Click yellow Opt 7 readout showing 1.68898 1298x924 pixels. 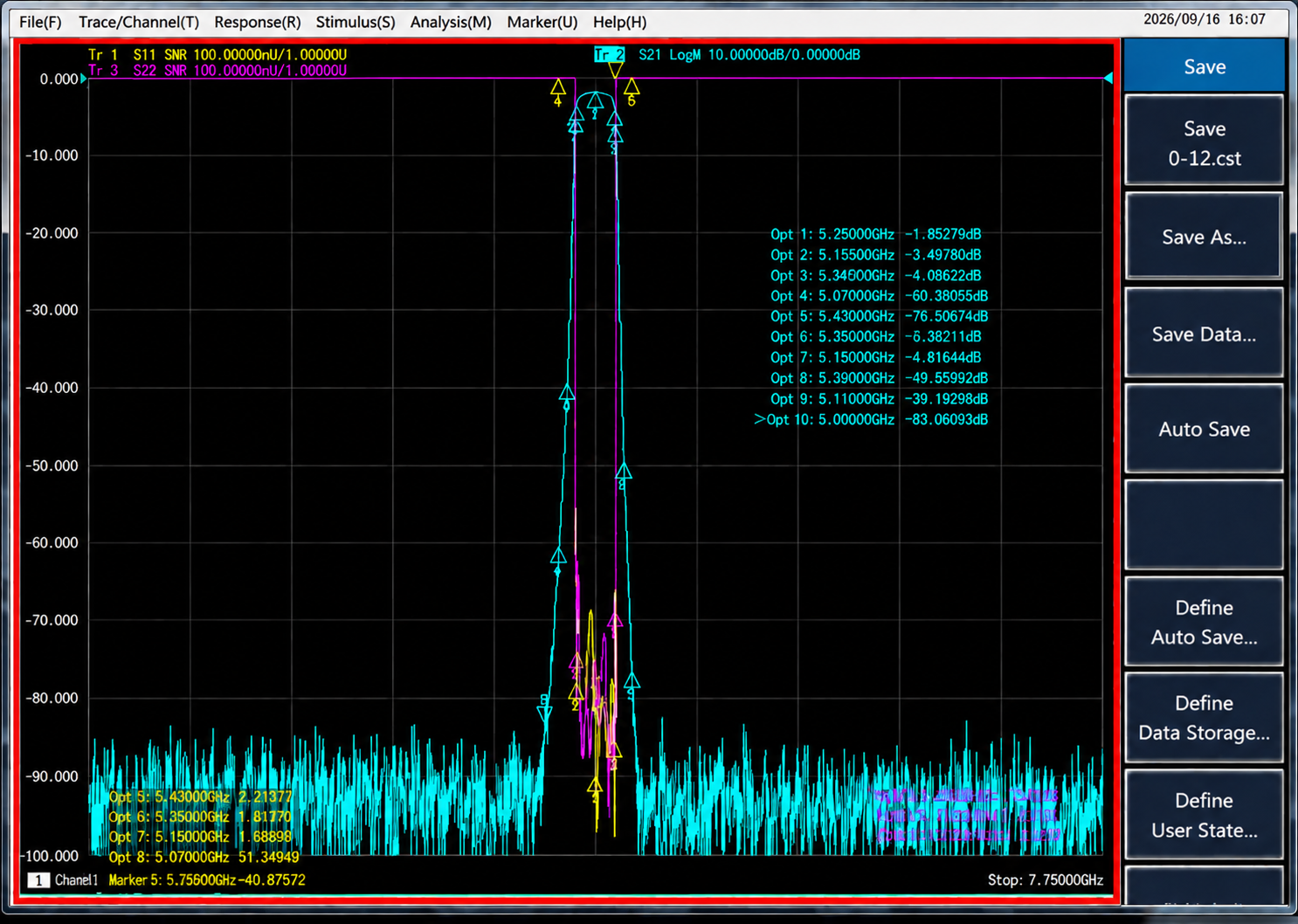tap(201, 837)
